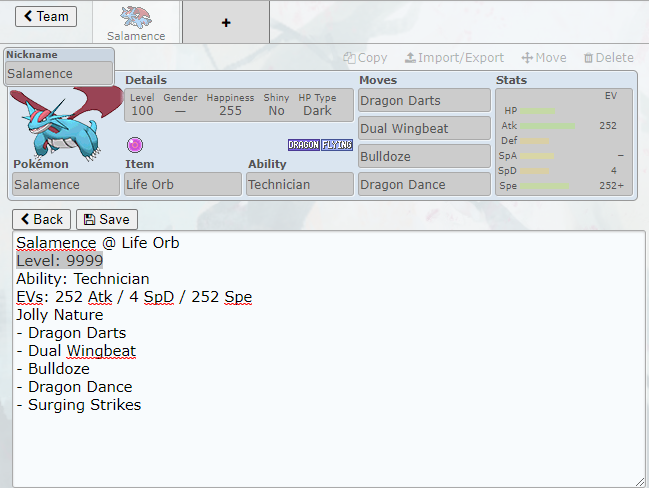Click the 'Jolly Nature' text line
Image resolution: width=649 pixels, height=488 pixels.
click(x=60, y=315)
